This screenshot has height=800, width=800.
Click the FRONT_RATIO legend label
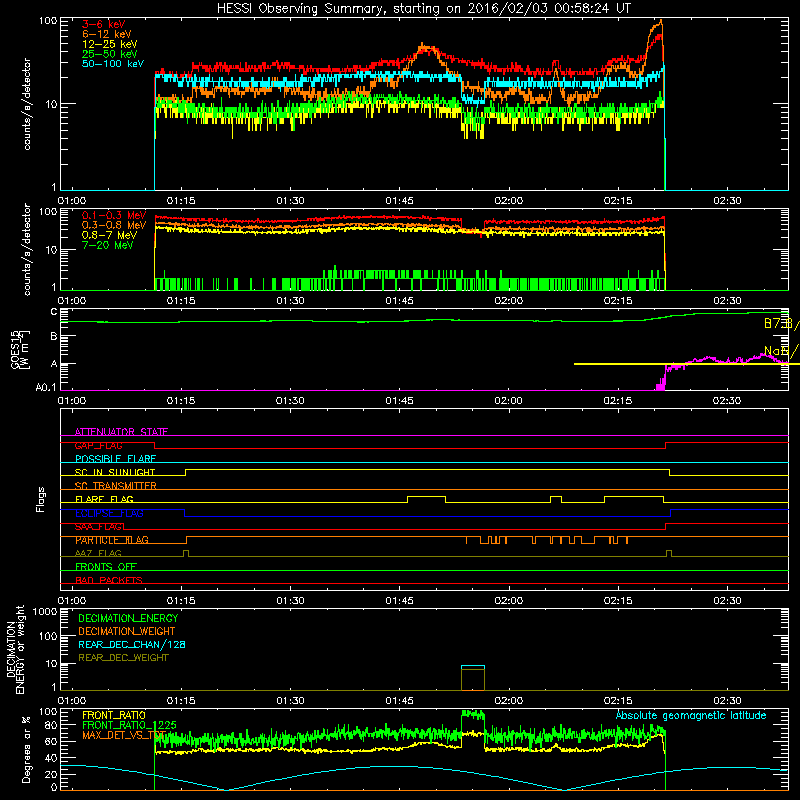point(114,715)
